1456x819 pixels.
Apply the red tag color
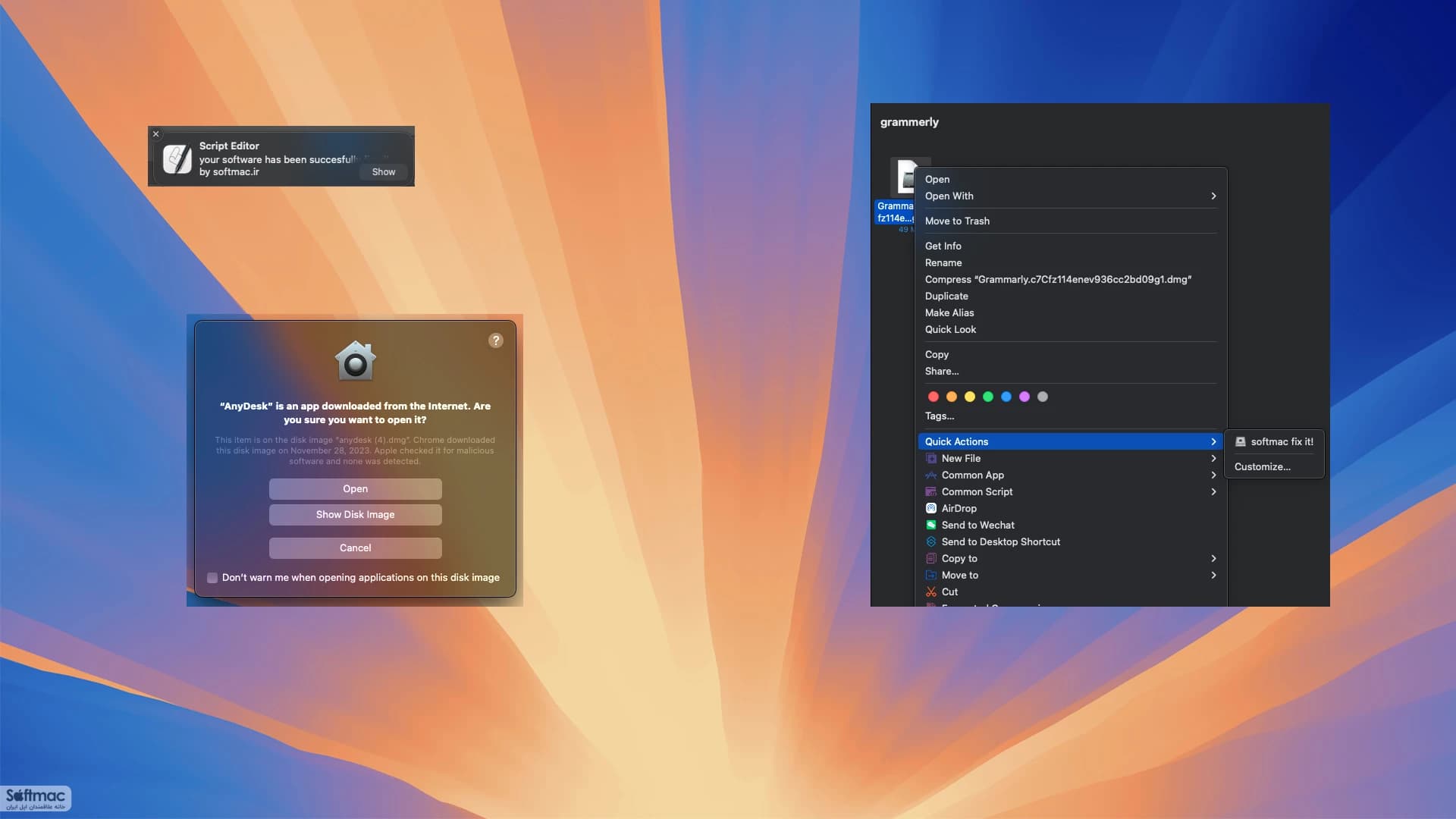point(934,397)
